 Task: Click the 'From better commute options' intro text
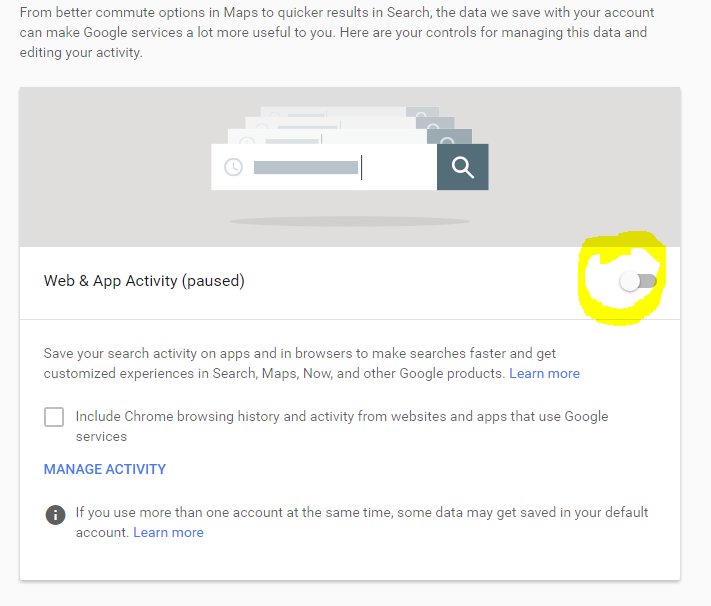(337, 32)
